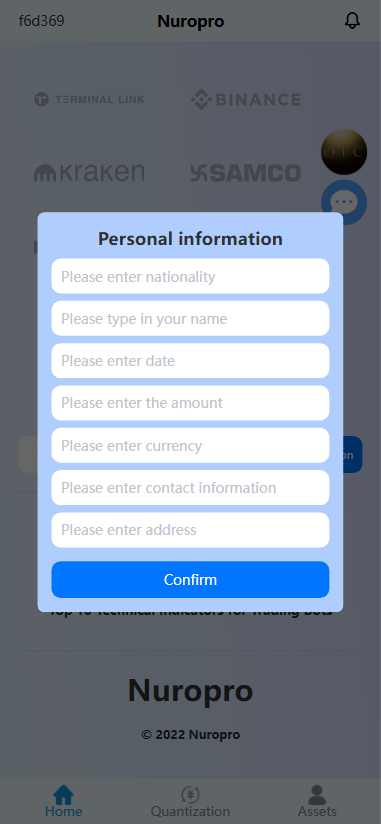Screen dimensions: 381x824
Task: Switch to the Quantization tab label
Action: tap(190, 811)
